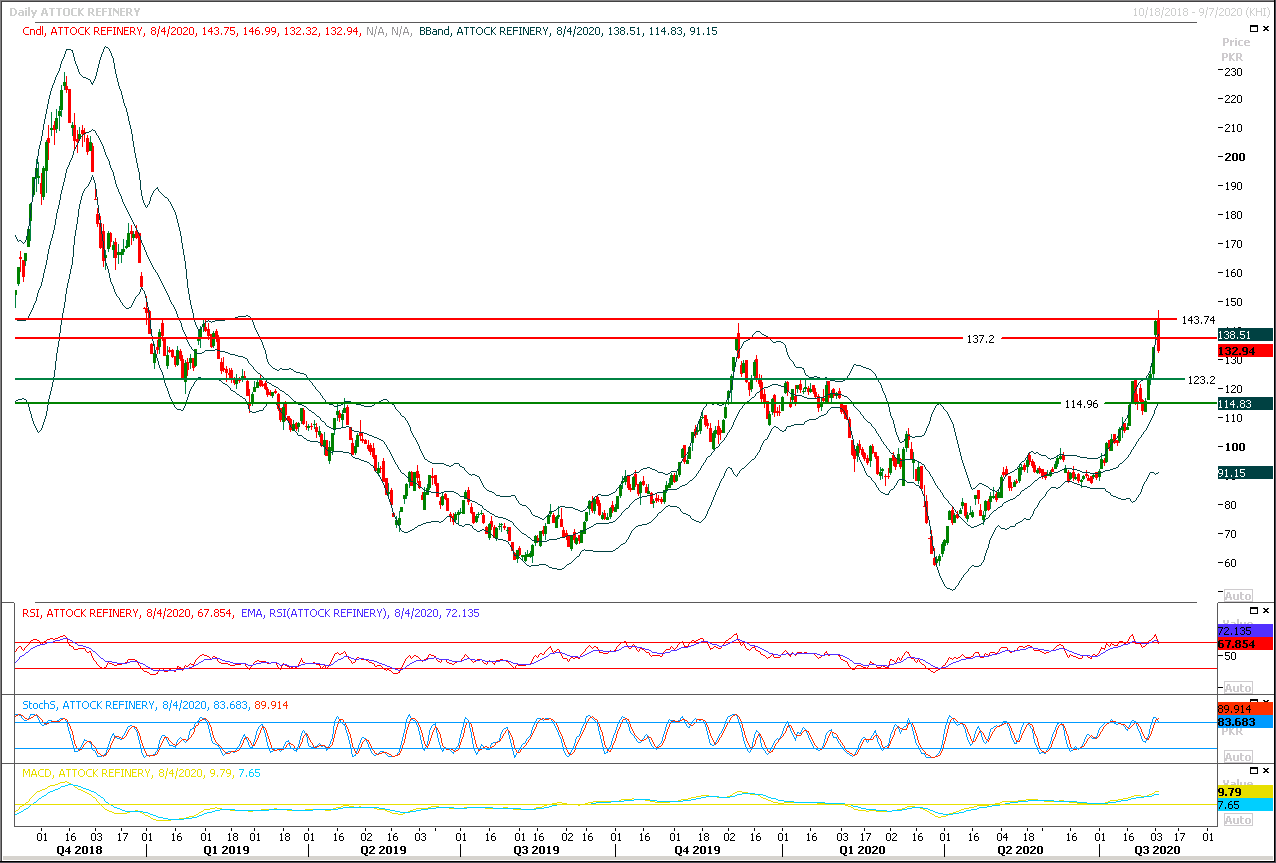1276x863 pixels.
Task: Click the Q3 2019 quarter label
Action: [536, 851]
